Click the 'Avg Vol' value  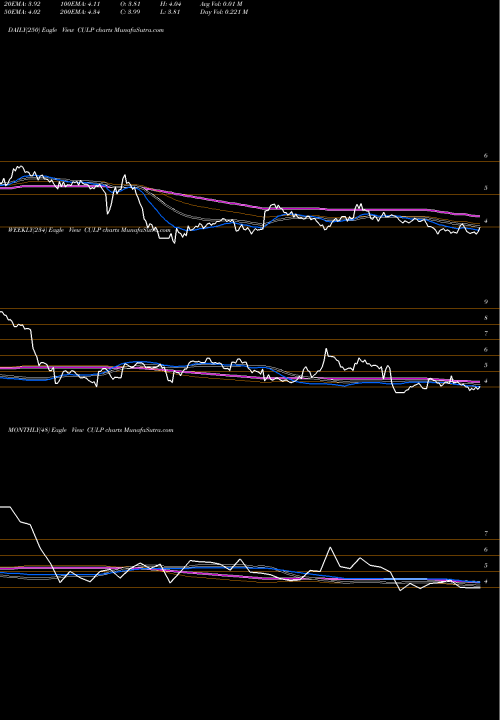(221, 4)
